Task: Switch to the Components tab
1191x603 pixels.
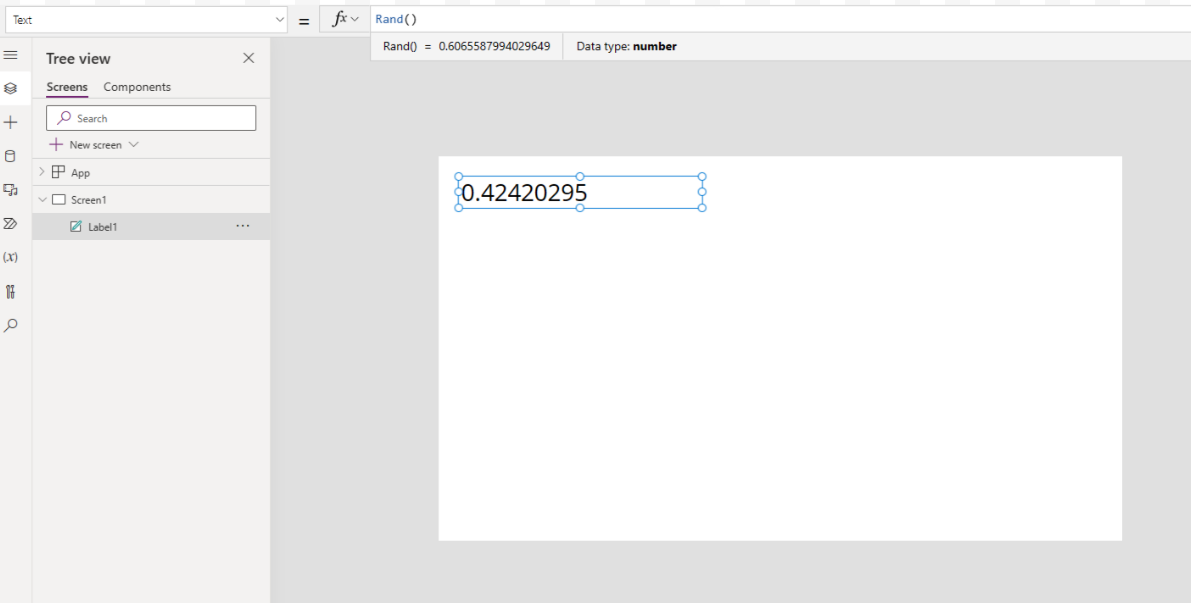Action: (x=137, y=87)
